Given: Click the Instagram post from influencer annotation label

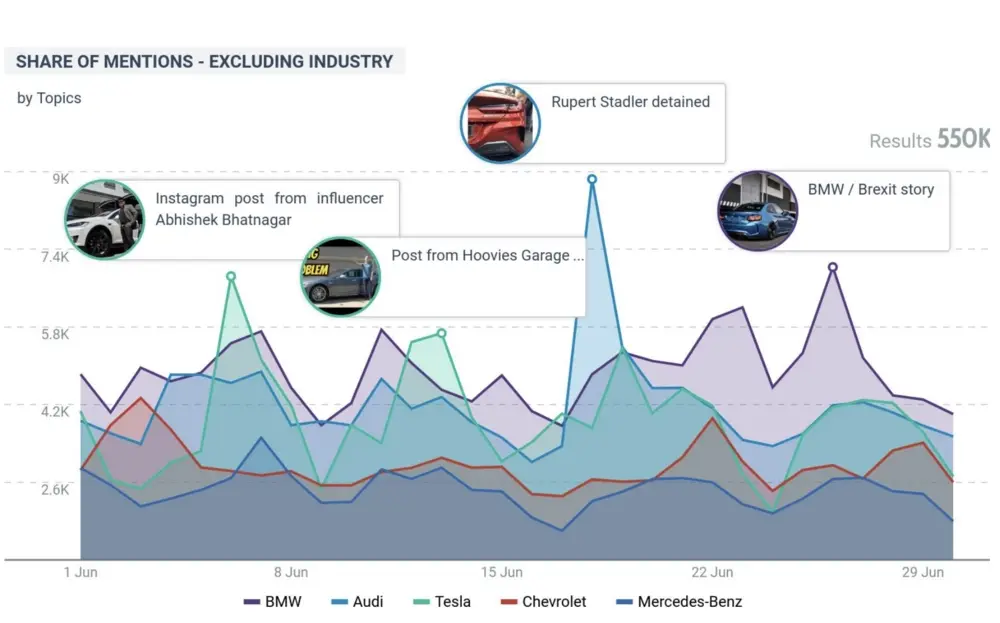Looking at the screenshot, I should (x=271, y=209).
